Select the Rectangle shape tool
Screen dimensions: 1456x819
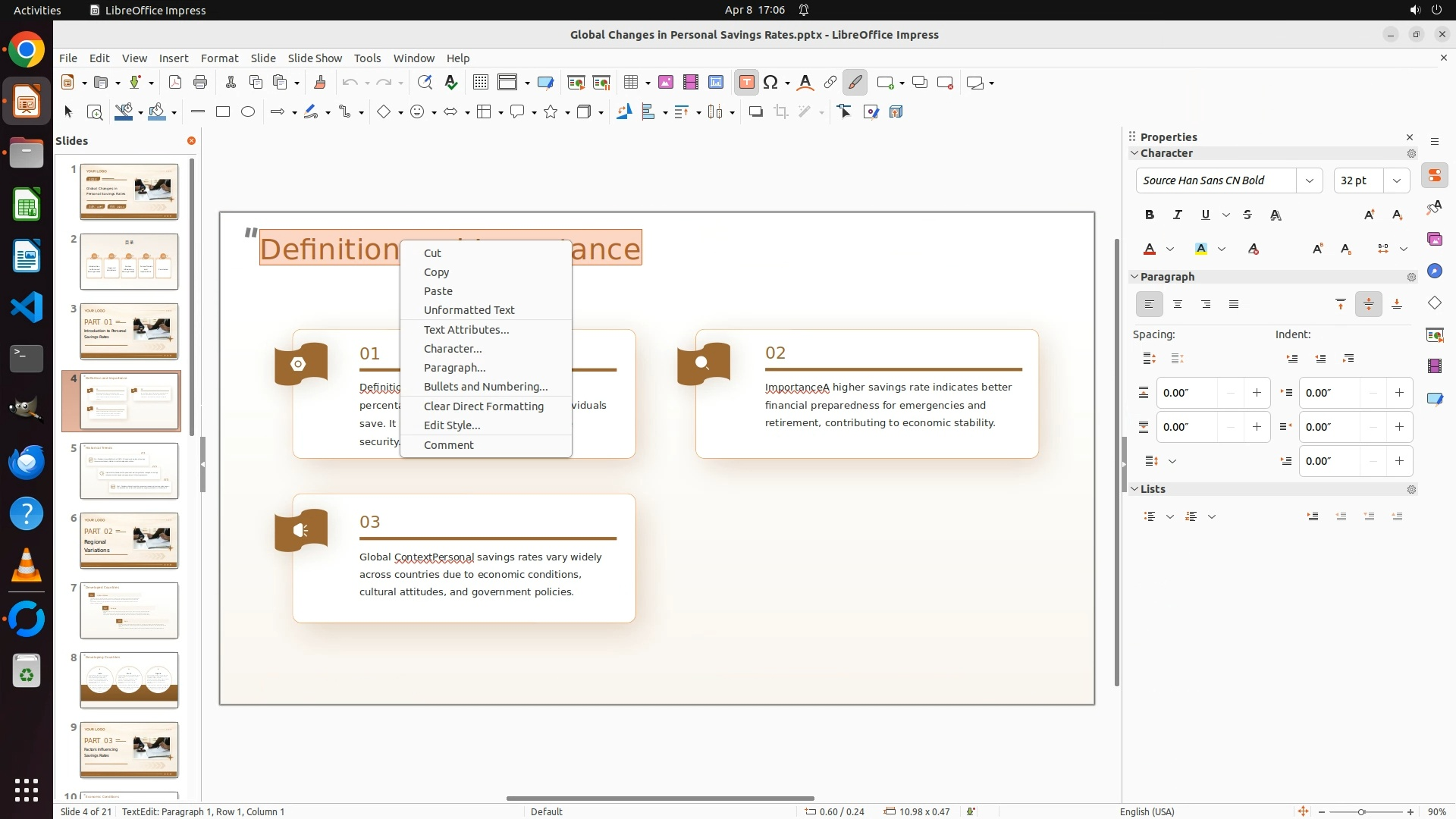222,112
